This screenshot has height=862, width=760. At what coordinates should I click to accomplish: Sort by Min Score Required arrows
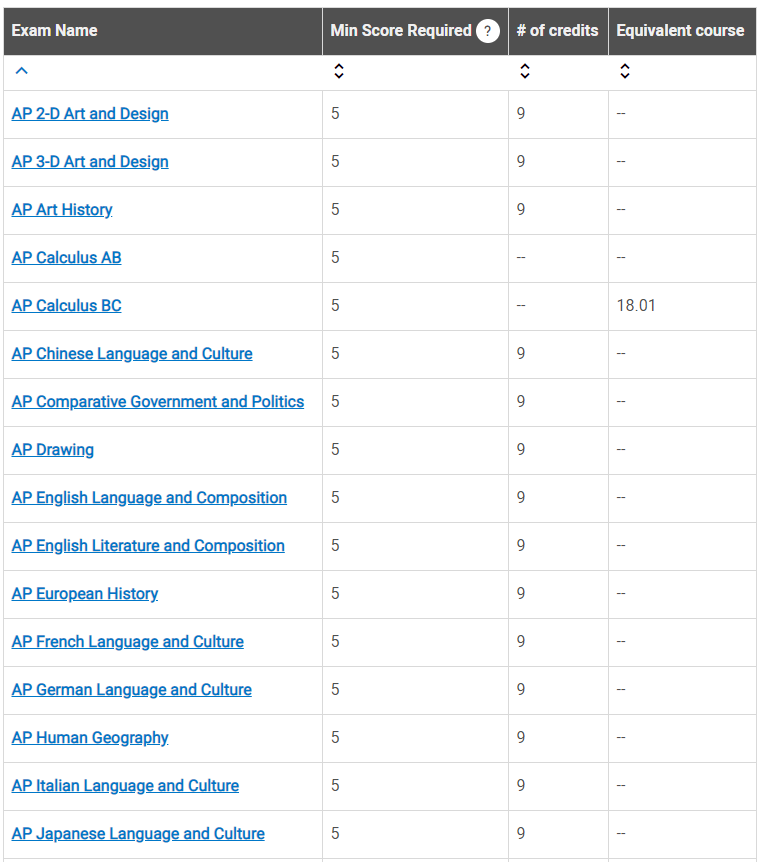point(339,71)
